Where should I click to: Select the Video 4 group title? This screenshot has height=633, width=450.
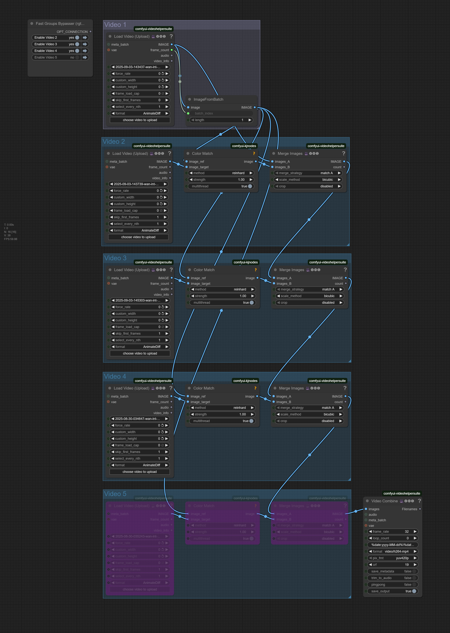click(115, 376)
